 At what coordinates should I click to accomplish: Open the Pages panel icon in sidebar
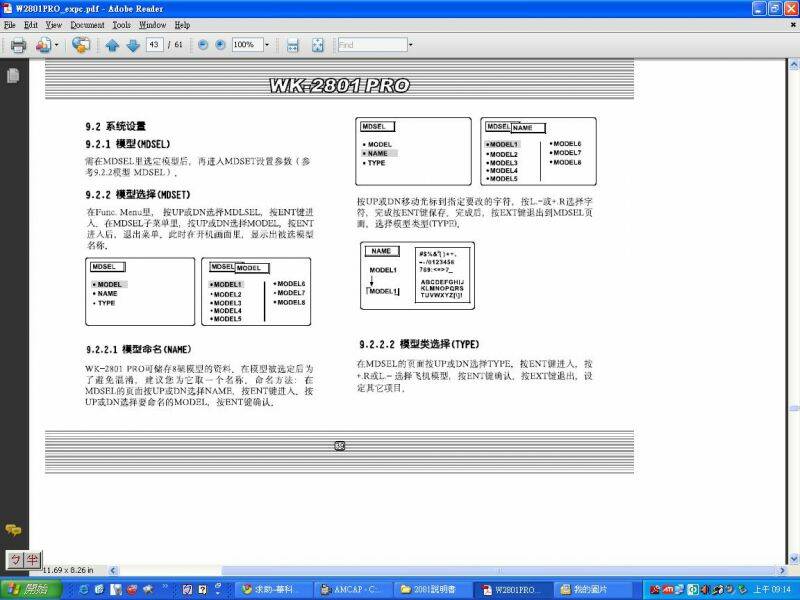(13, 76)
